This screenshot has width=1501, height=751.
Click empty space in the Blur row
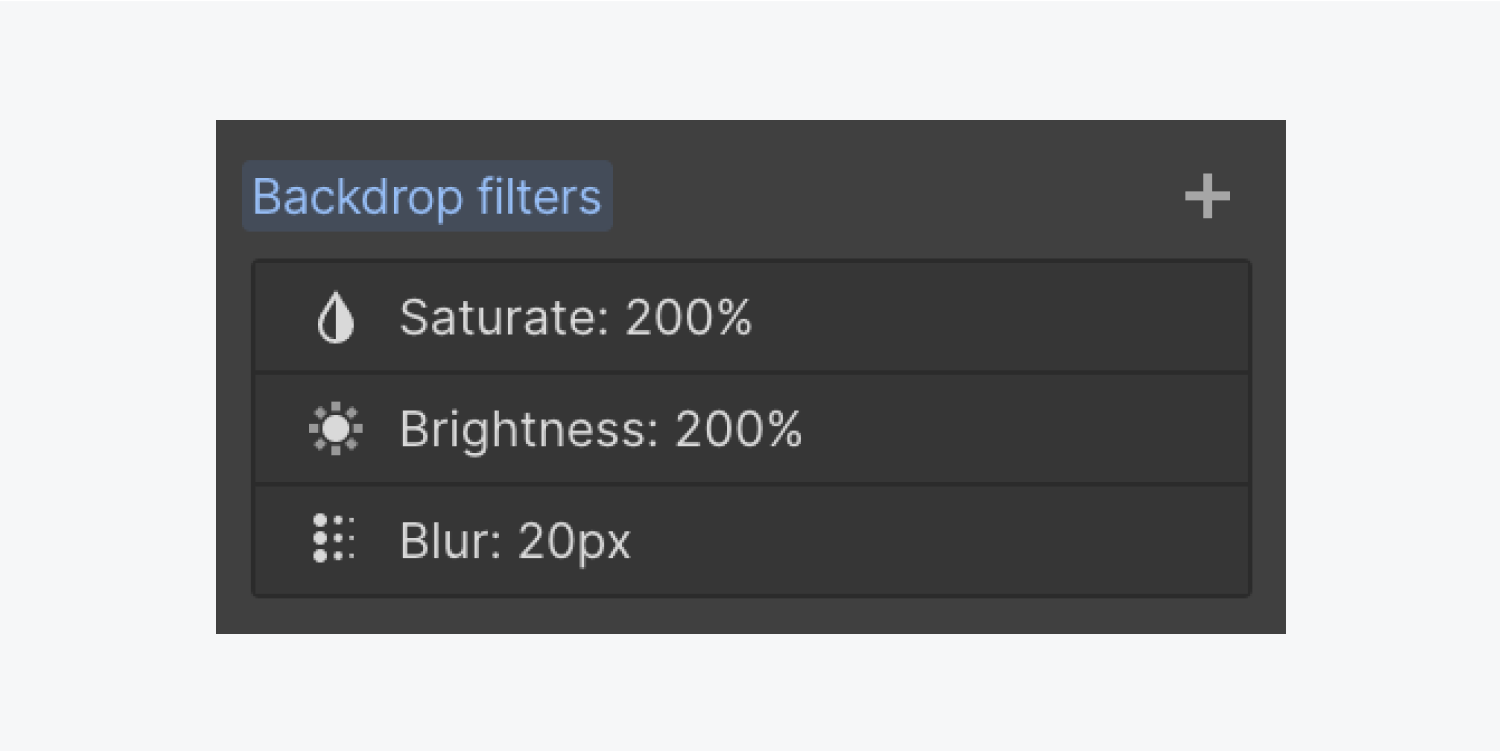pos(940,541)
